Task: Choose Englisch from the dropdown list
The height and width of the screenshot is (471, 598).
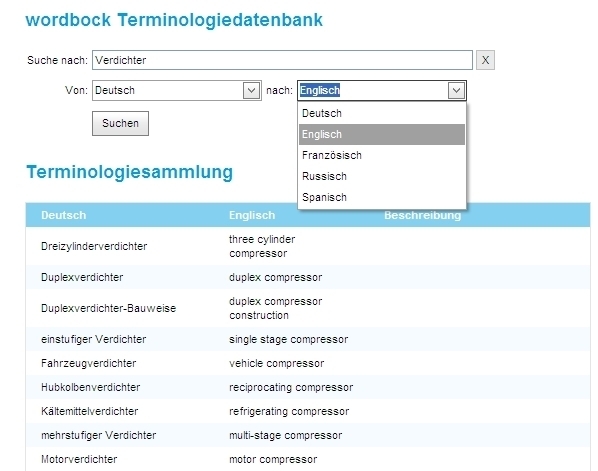Action: (x=382, y=134)
